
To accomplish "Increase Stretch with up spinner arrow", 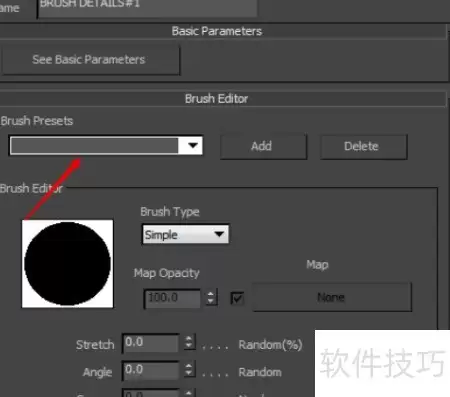I will coord(189,339).
